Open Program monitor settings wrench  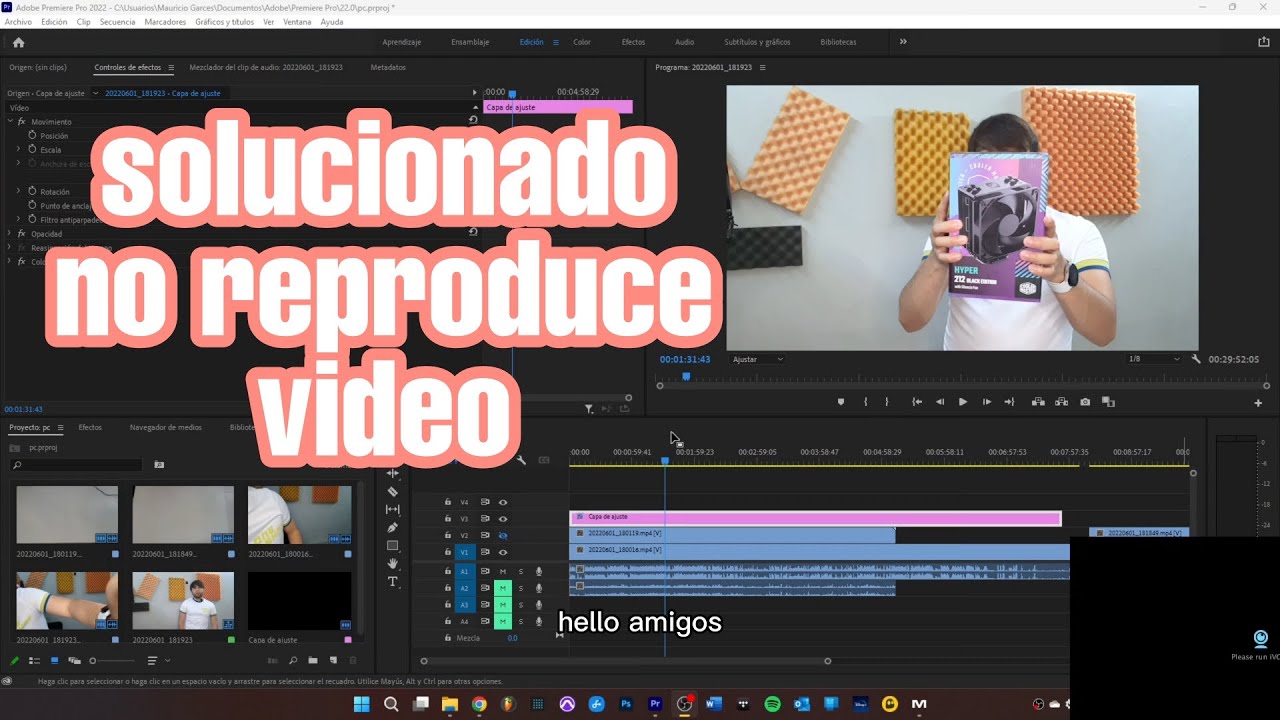tap(1196, 359)
